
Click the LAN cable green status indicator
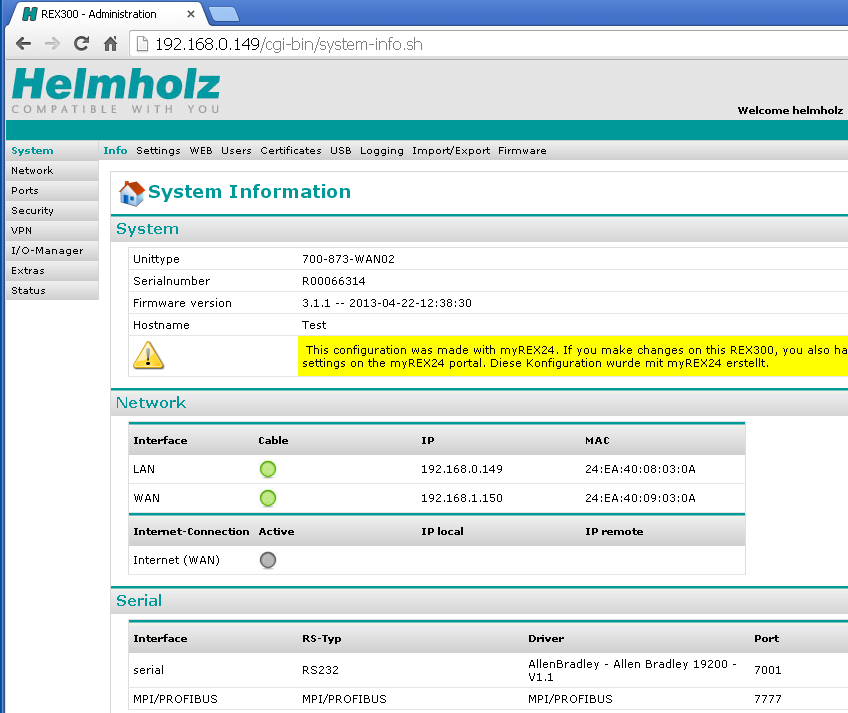click(x=268, y=469)
